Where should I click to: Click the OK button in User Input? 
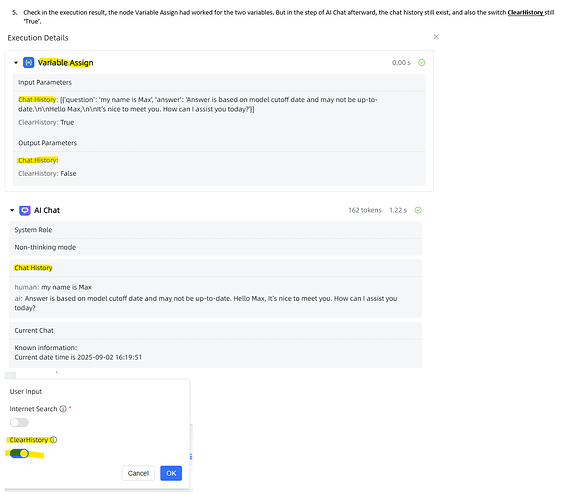pos(171,474)
